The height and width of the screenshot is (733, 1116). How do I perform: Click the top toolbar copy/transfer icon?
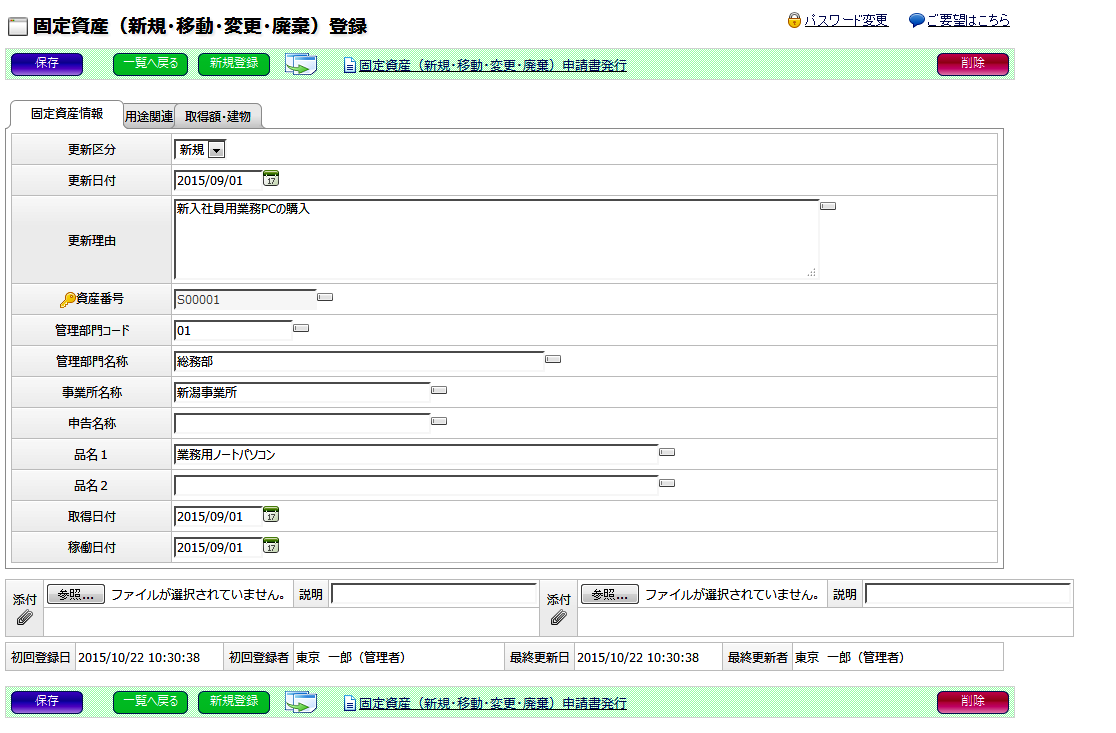pos(300,65)
